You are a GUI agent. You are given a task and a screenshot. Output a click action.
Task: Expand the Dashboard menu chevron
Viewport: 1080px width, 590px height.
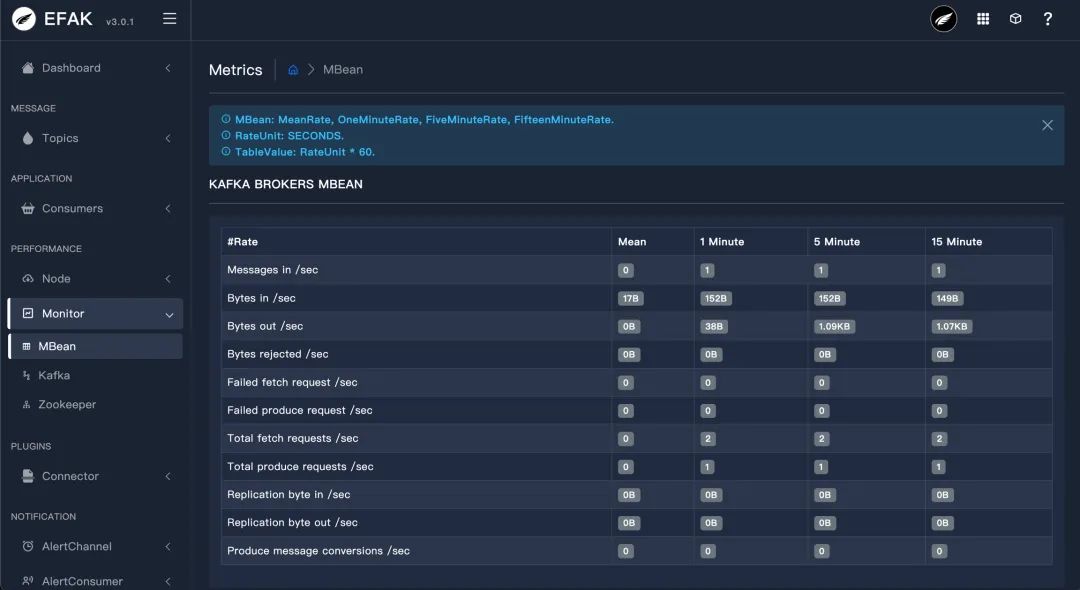(168, 67)
